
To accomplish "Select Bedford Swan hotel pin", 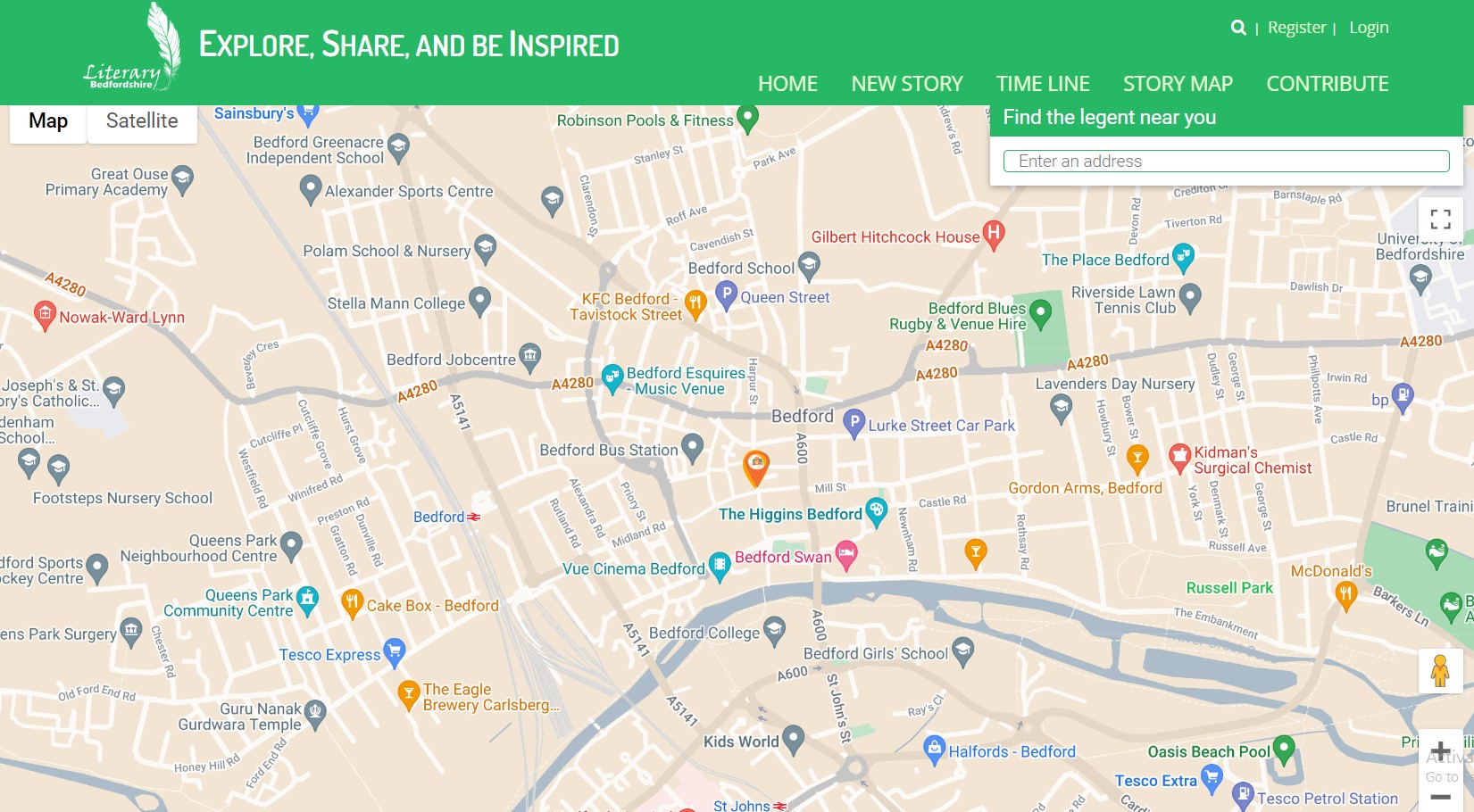I will 845,555.
